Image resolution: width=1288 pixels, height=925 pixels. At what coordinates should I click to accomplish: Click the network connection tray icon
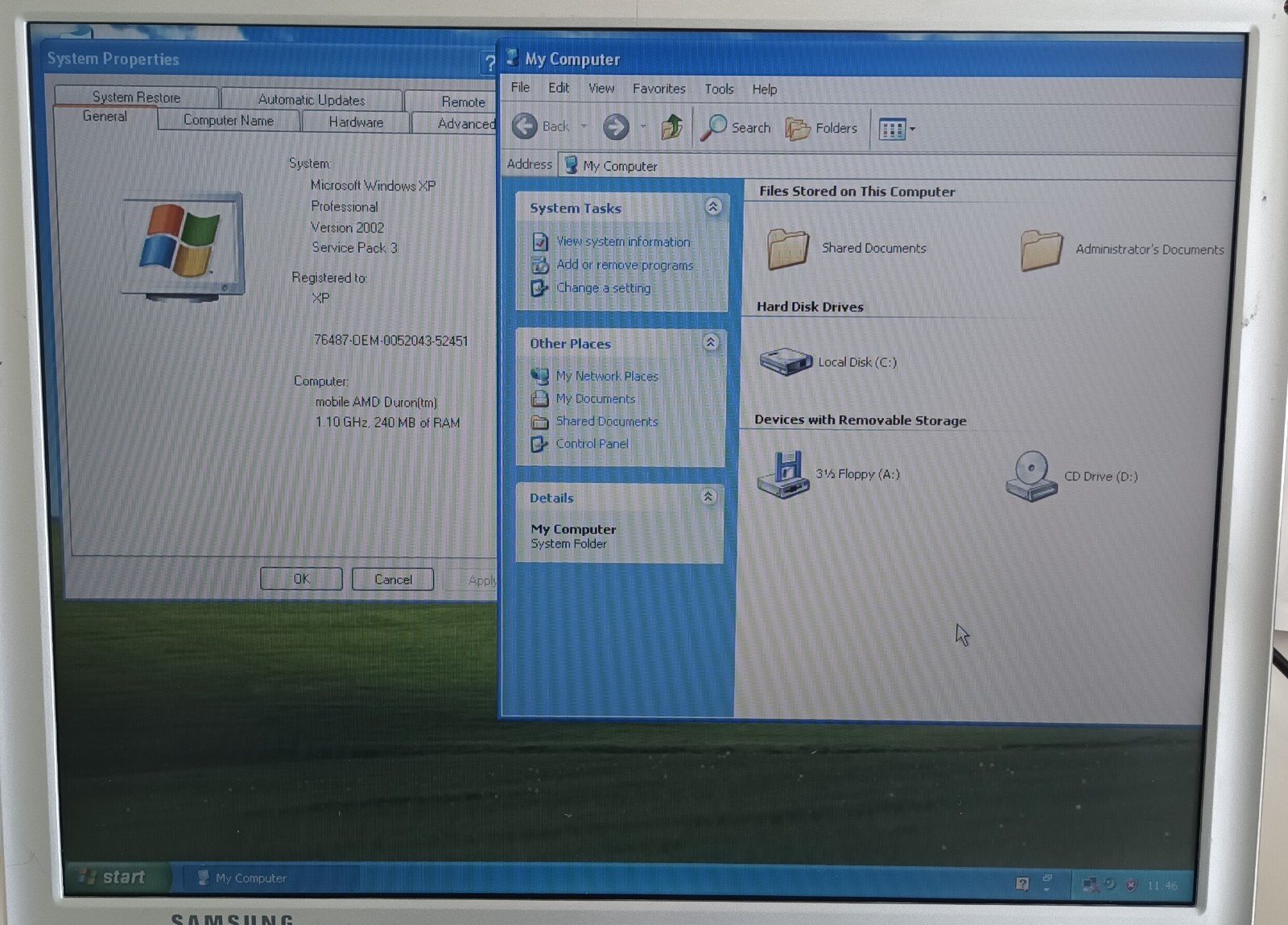pyautogui.click(x=1090, y=885)
